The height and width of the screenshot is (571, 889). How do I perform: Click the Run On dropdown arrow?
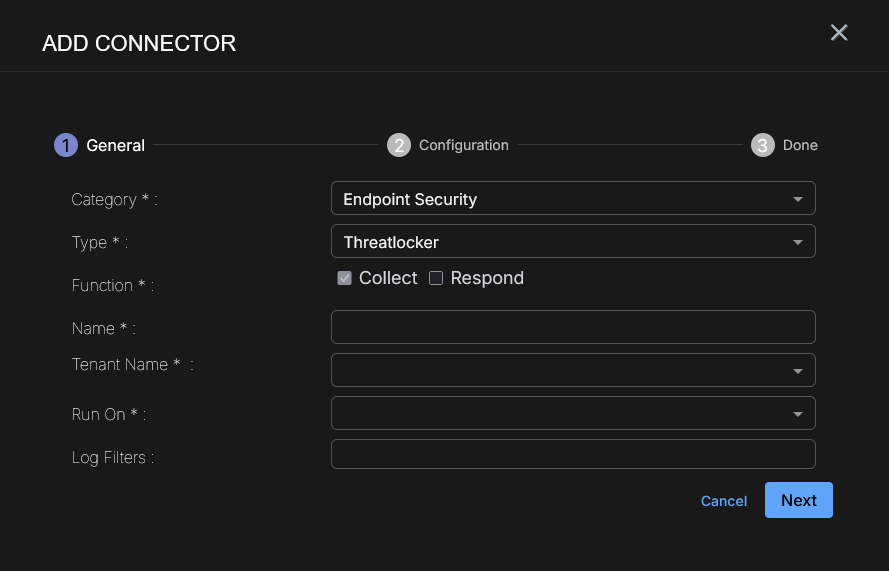pyautogui.click(x=797, y=414)
